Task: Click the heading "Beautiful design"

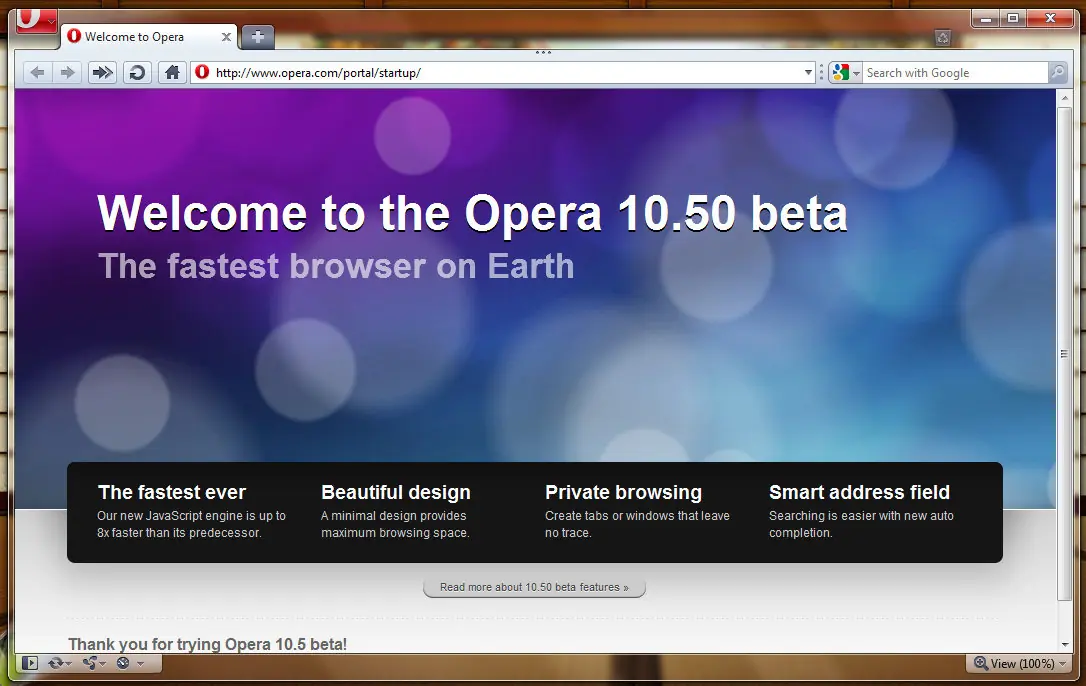Action: point(395,492)
